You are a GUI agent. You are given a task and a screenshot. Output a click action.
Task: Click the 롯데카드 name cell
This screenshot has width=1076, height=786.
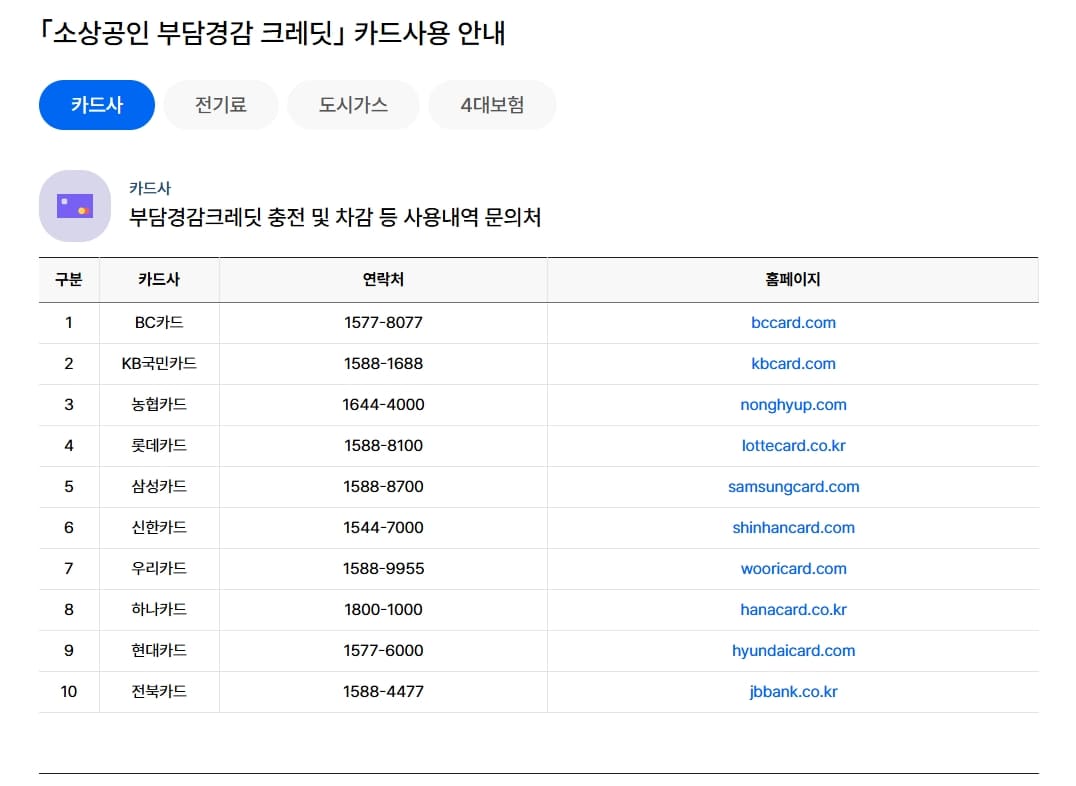pyautogui.click(x=159, y=446)
